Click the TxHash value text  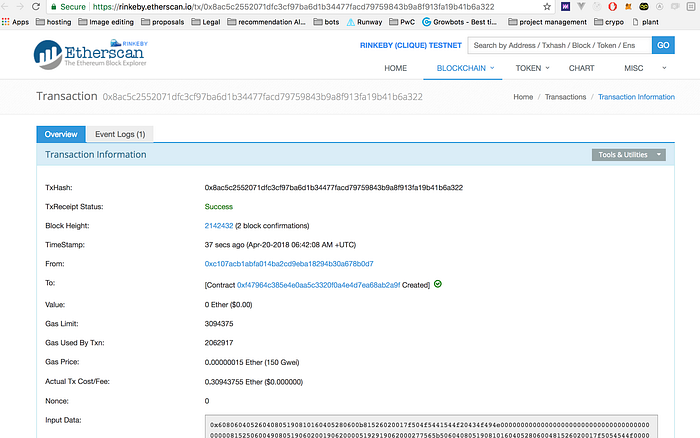click(x=333, y=188)
